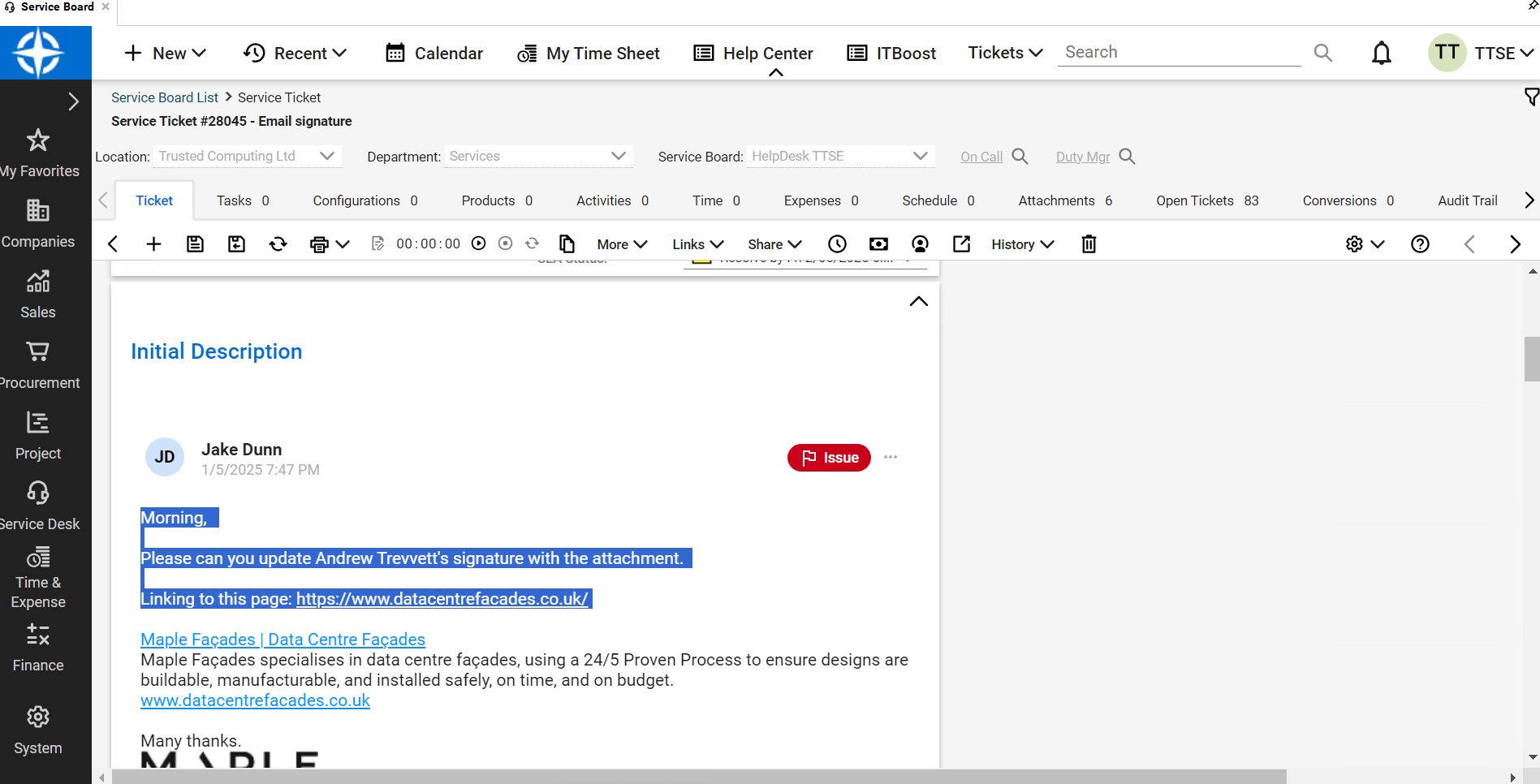Open notifications bell
The width and height of the screenshot is (1540, 784).
coord(1381,53)
